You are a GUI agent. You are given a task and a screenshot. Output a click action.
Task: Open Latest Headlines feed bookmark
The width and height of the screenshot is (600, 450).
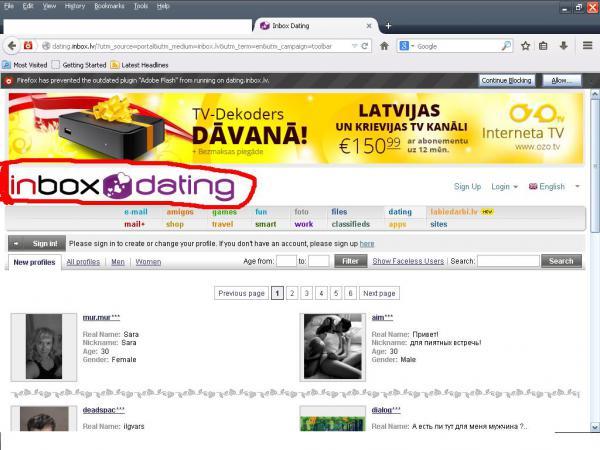pos(140,65)
